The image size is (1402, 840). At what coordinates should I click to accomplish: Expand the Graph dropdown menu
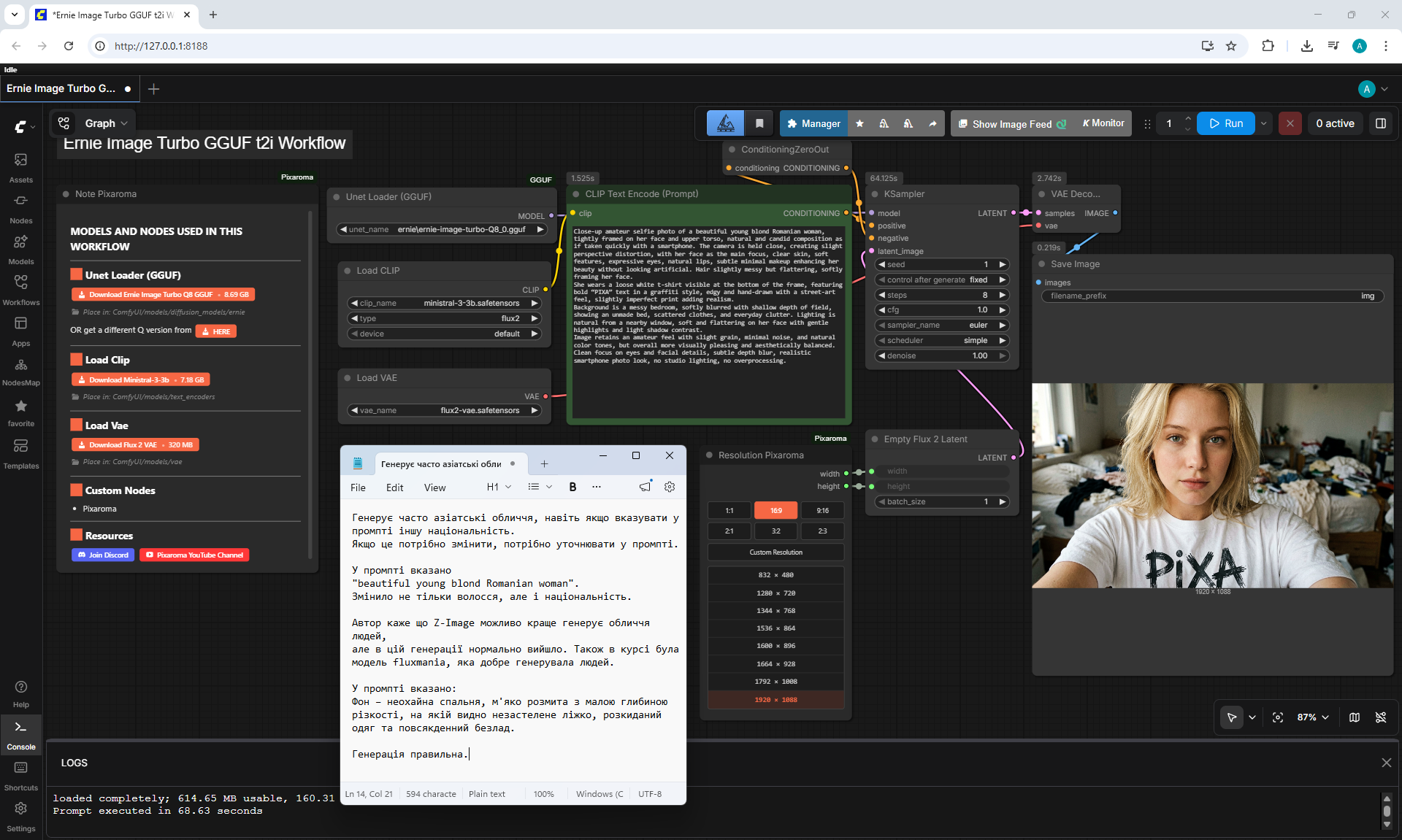[107, 123]
